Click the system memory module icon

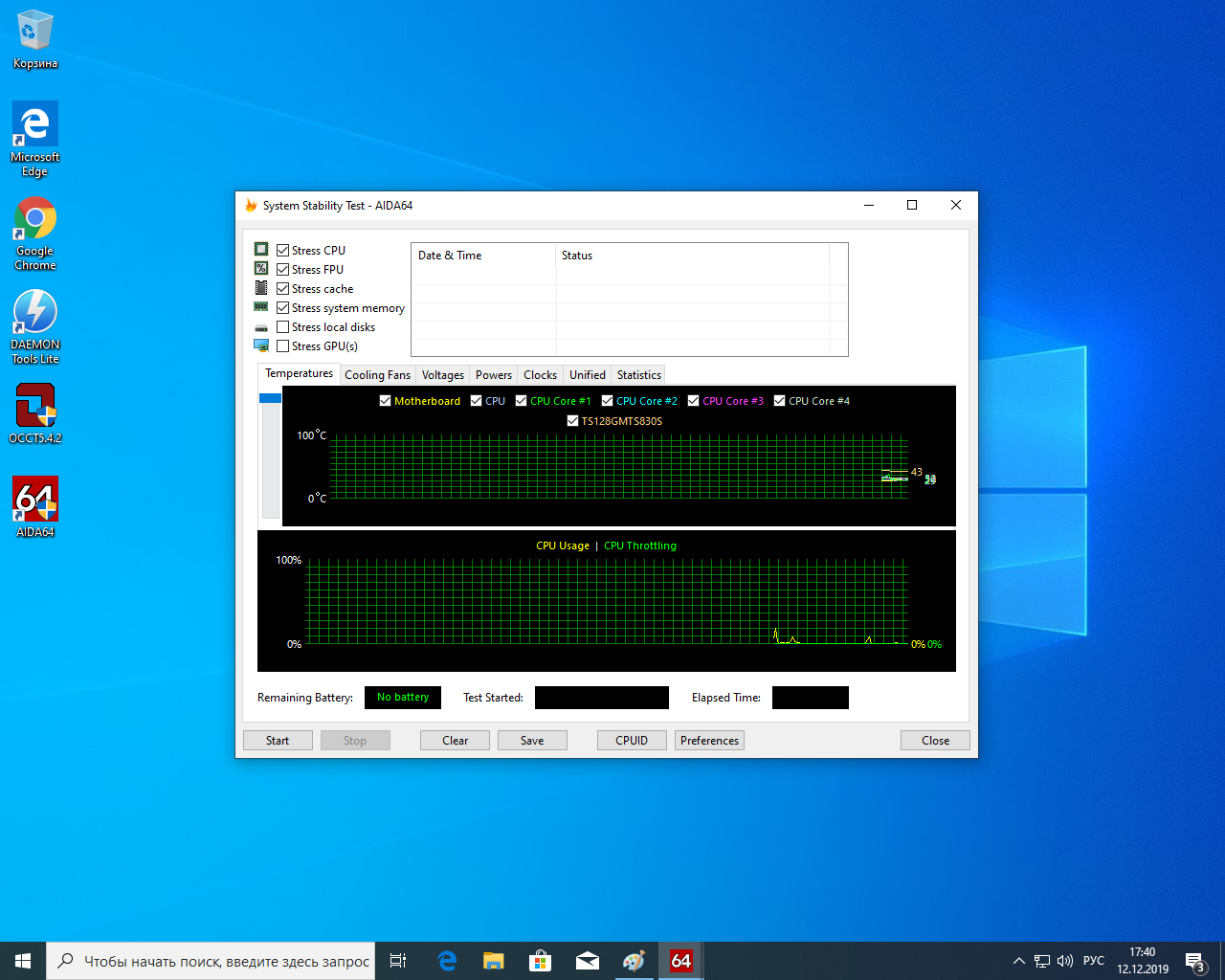coord(261,307)
